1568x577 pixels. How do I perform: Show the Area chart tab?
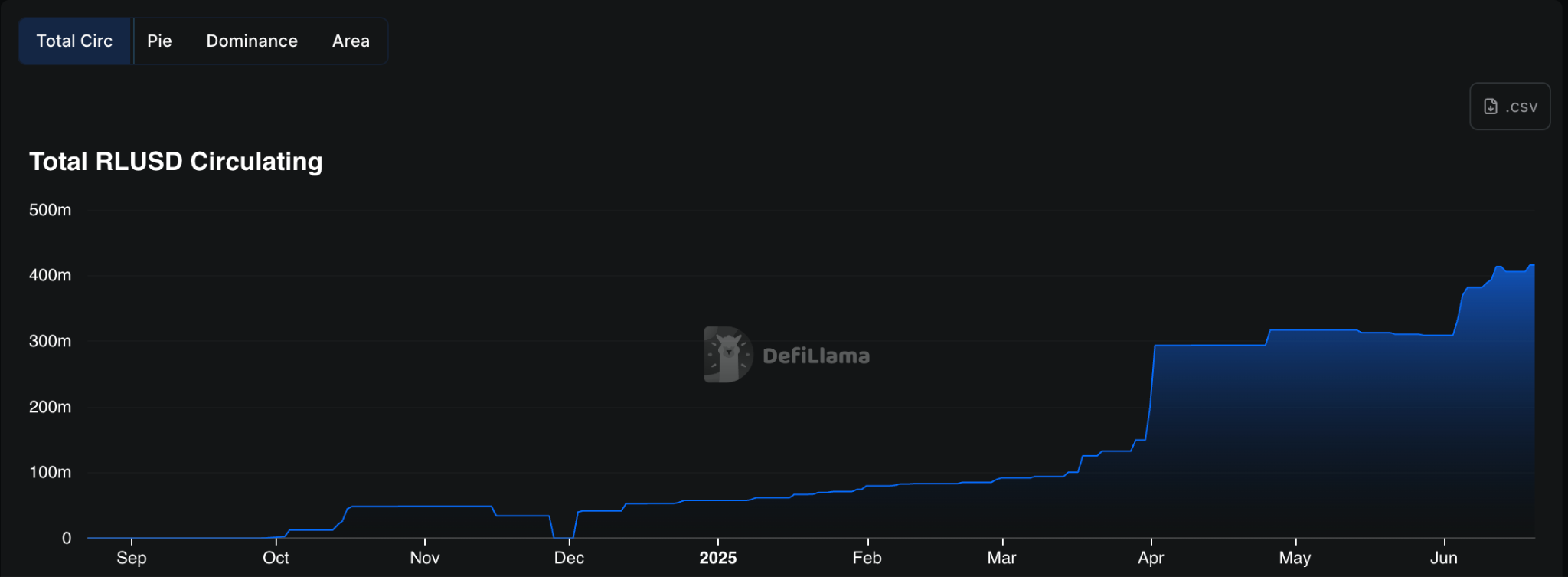351,41
